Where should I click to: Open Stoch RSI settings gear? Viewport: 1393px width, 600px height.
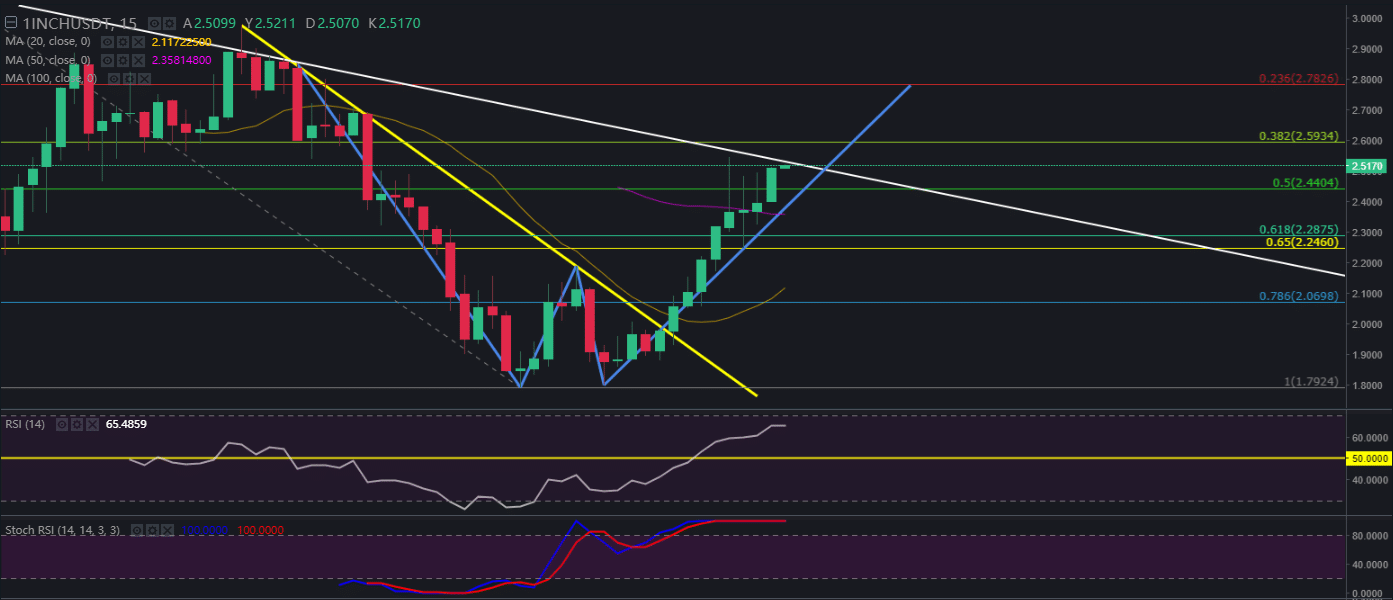151,529
